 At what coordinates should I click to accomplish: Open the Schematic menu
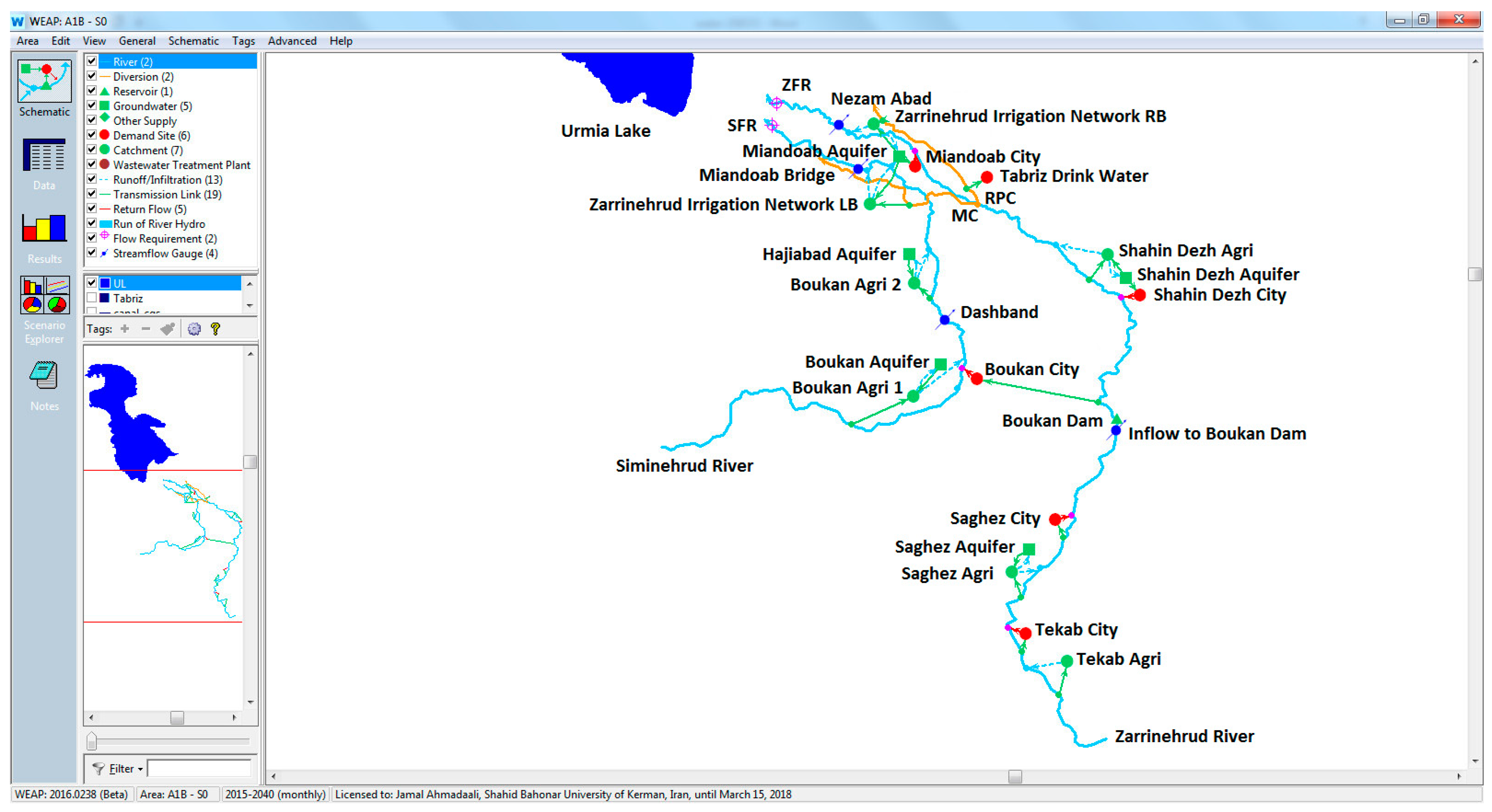(x=193, y=41)
